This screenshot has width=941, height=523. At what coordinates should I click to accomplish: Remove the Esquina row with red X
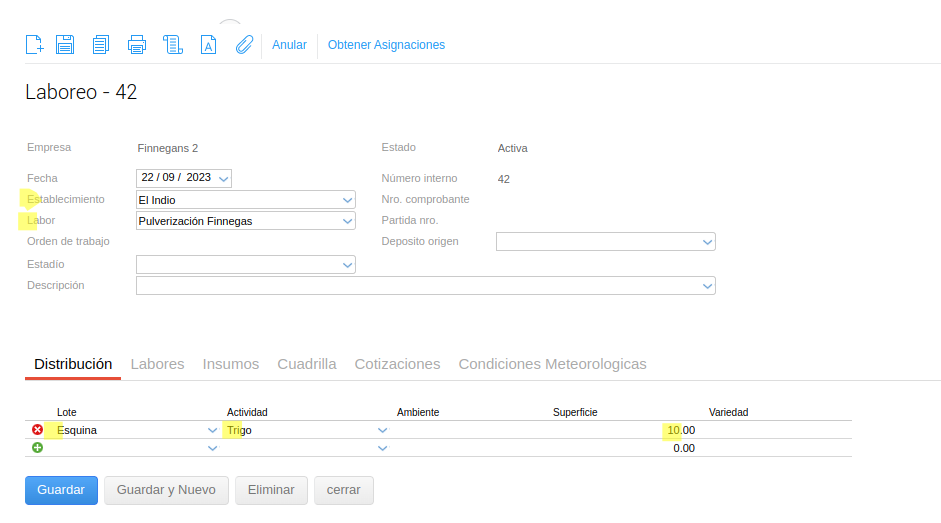(x=38, y=430)
